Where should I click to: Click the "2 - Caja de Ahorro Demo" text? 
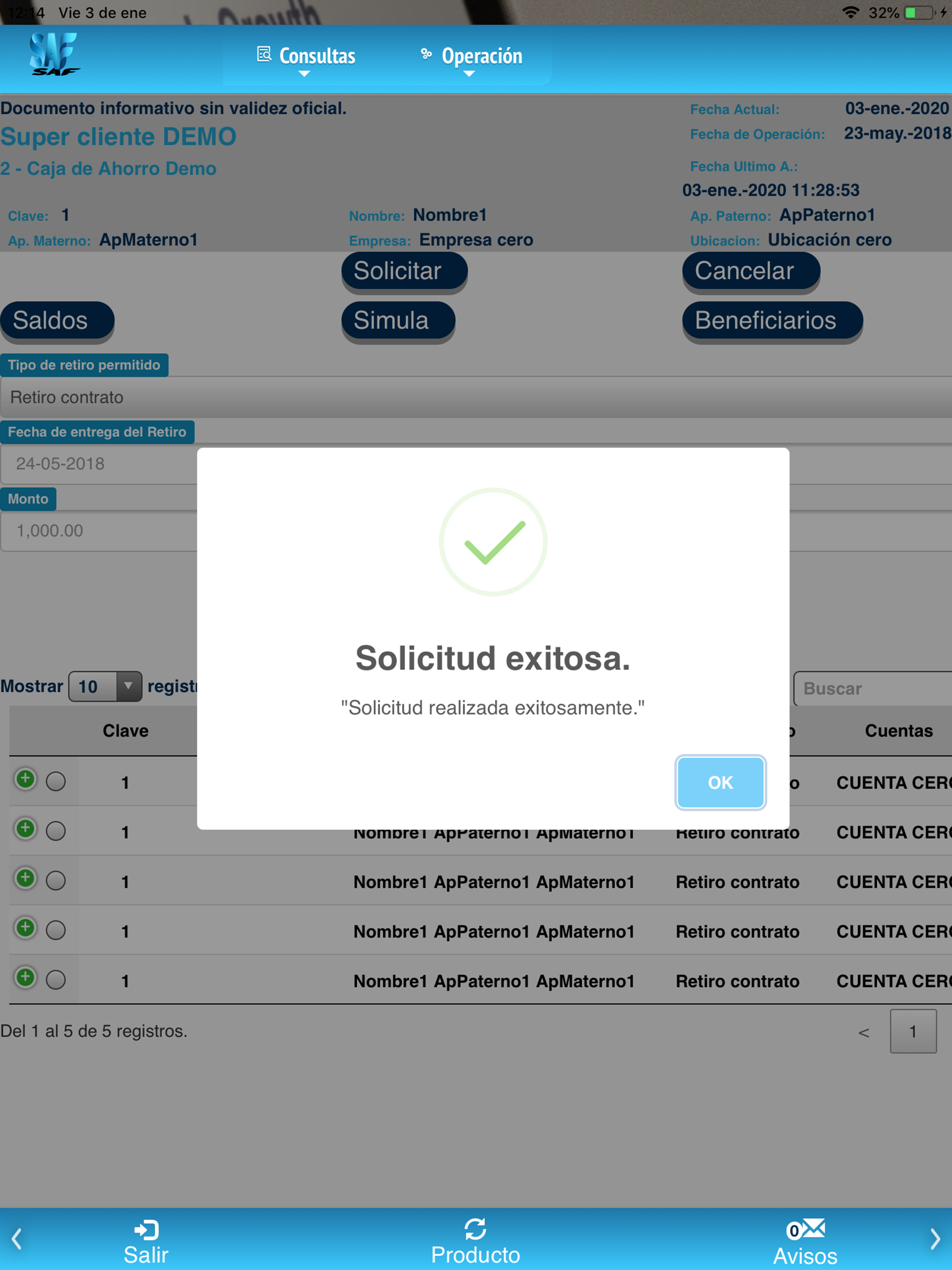click(x=108, y=168)
